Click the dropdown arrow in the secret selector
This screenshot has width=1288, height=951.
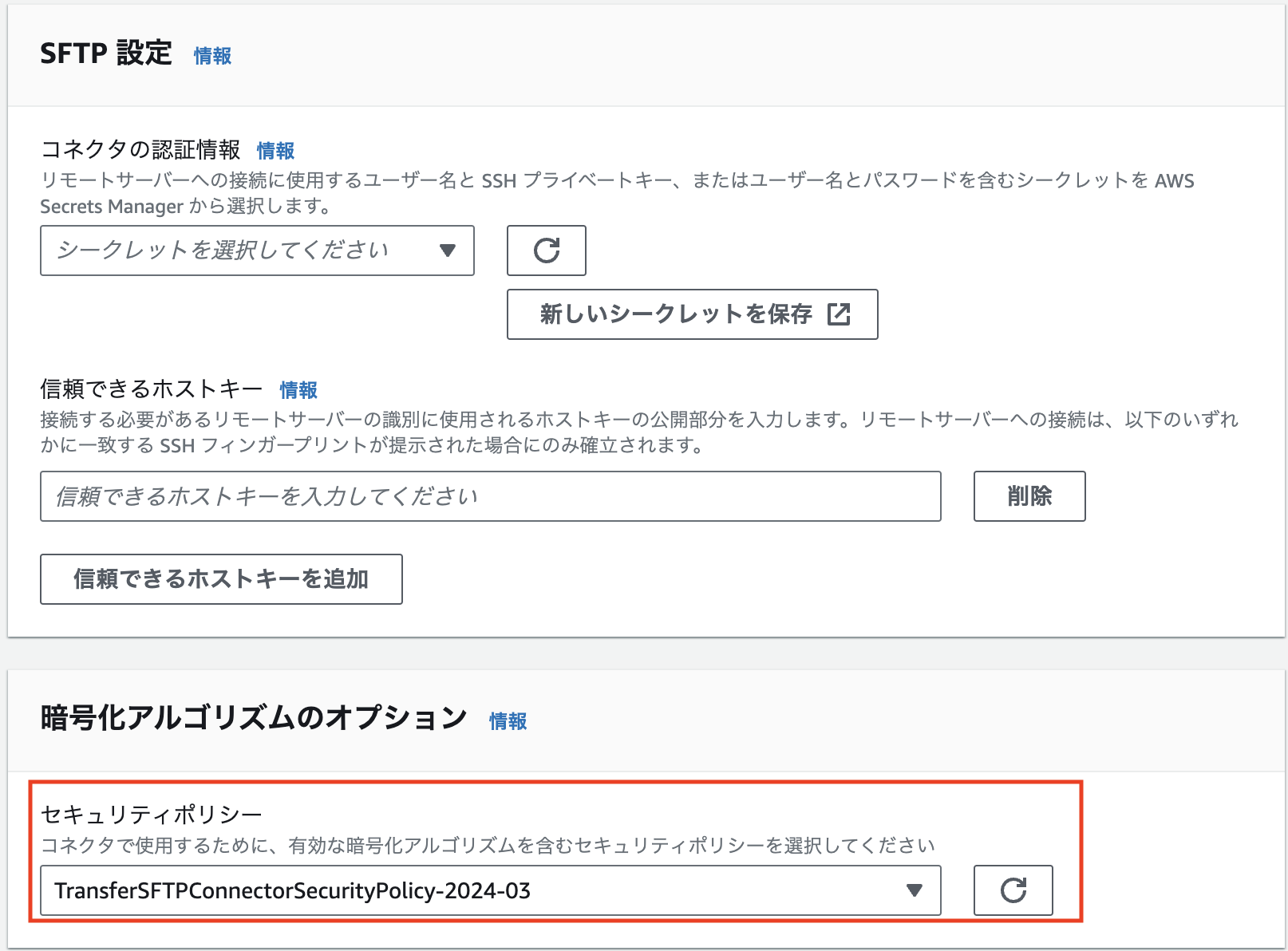(x=448, y=251)
